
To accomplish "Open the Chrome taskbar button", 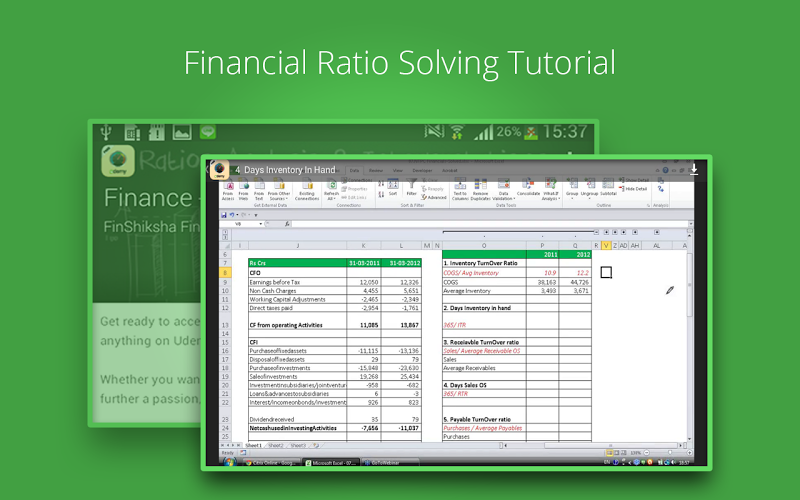I will coord(271,463).
